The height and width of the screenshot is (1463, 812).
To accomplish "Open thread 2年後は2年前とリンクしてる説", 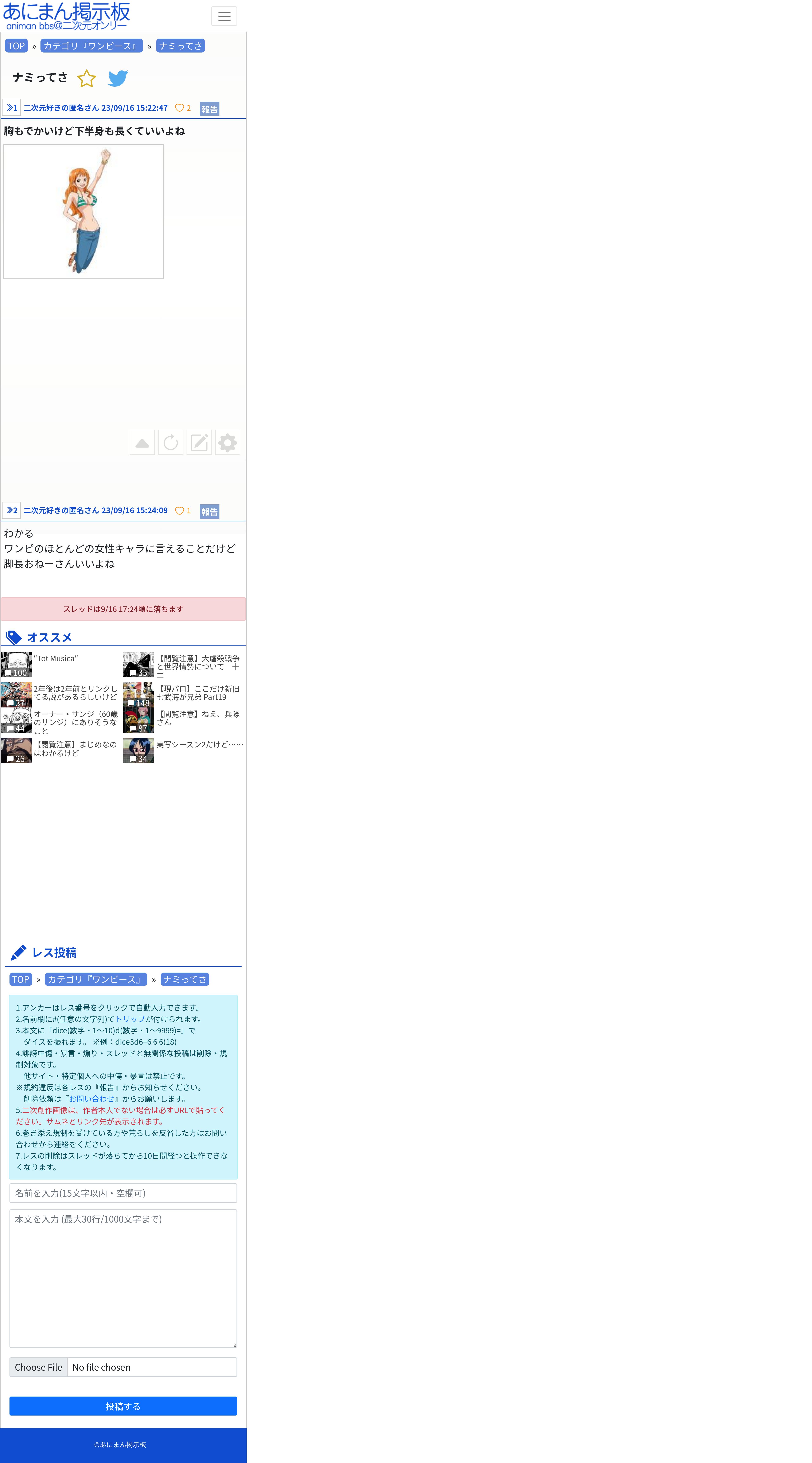I will [x=75, y=693].
